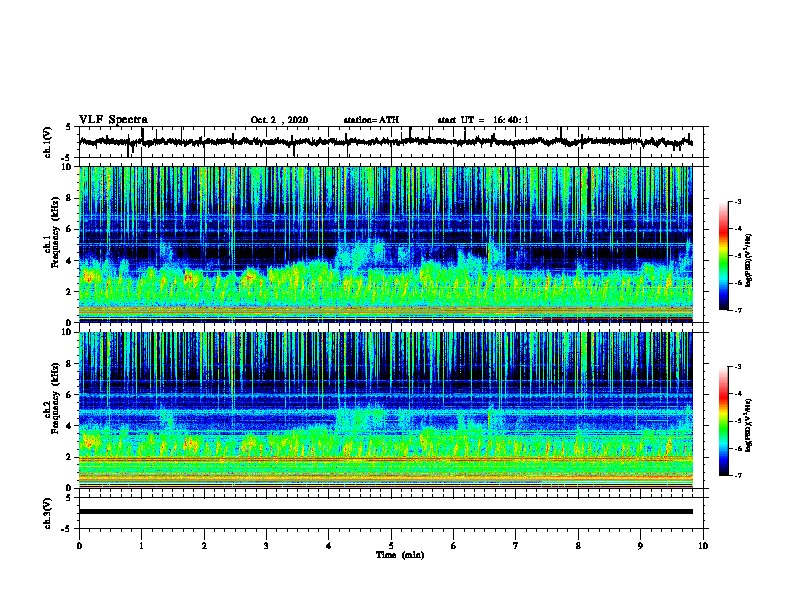Image resolution: width=792 pixels, height=612 pixels.
Task: Click the "-7" value on ch.2 colorbar
Action: [x=737, y=475]
